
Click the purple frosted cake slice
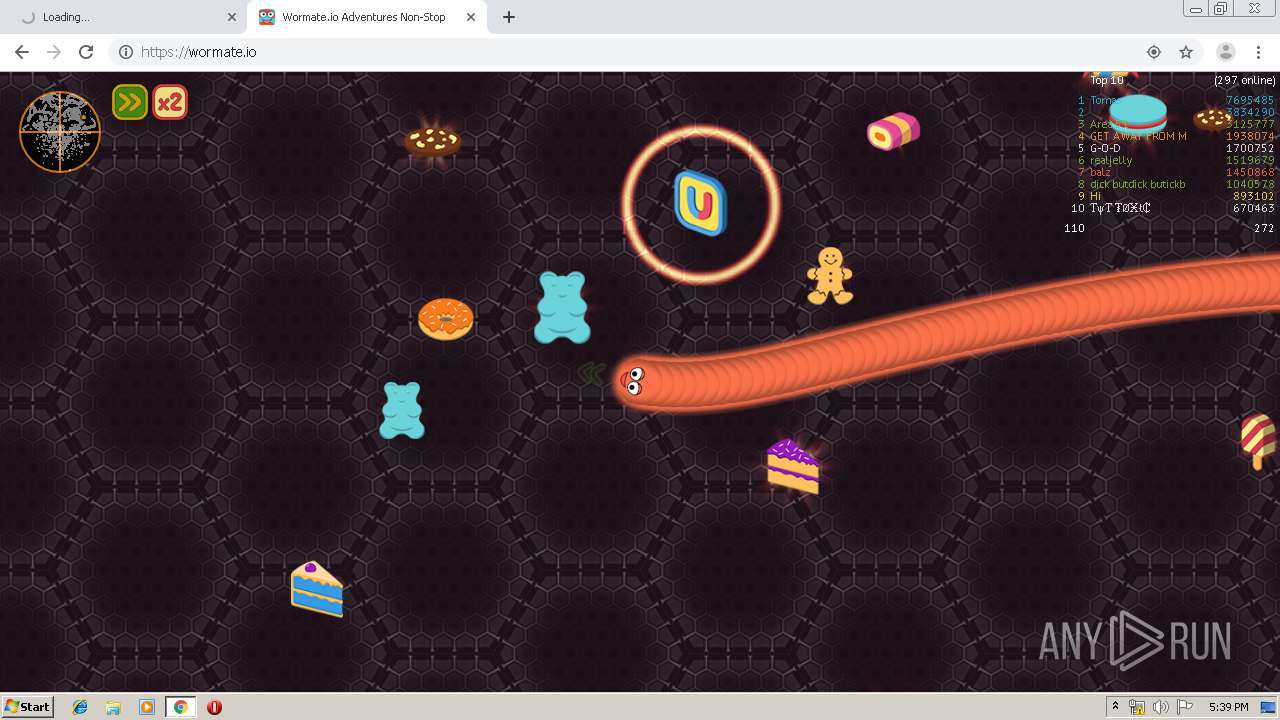click(793, 466)
